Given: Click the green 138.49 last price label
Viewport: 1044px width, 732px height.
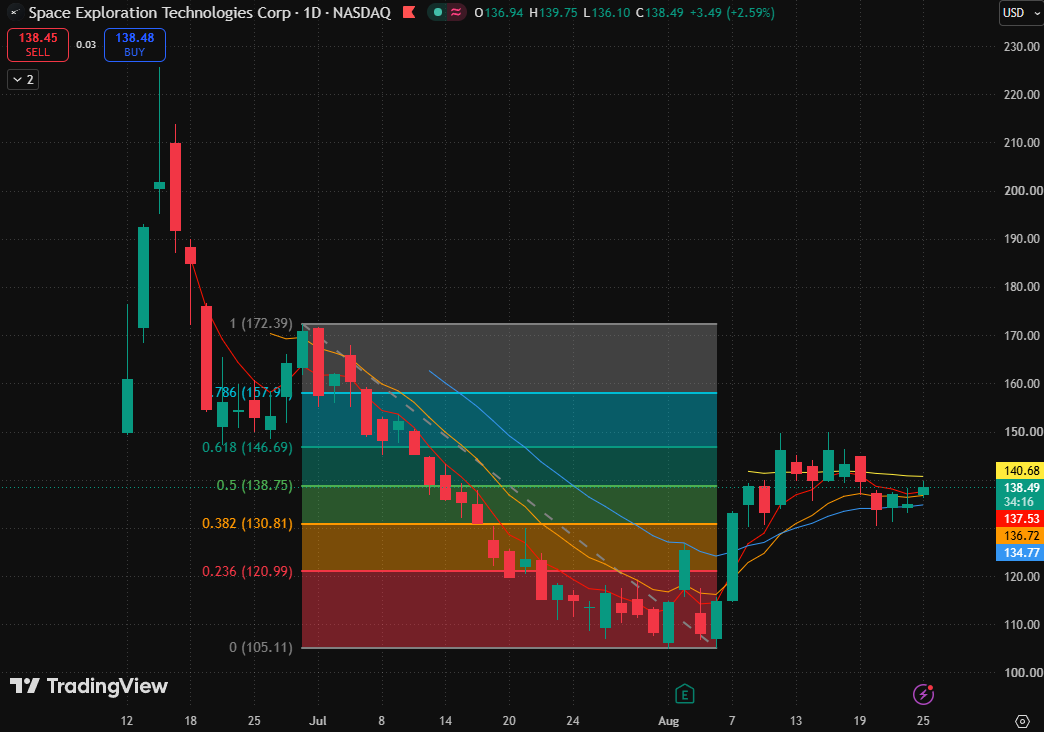Looking at the screenshot, I should (x=1019, y=488).
